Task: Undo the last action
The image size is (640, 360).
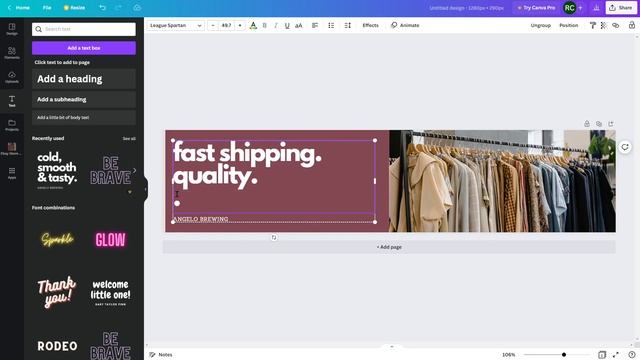Action: [x=102, y=8]
